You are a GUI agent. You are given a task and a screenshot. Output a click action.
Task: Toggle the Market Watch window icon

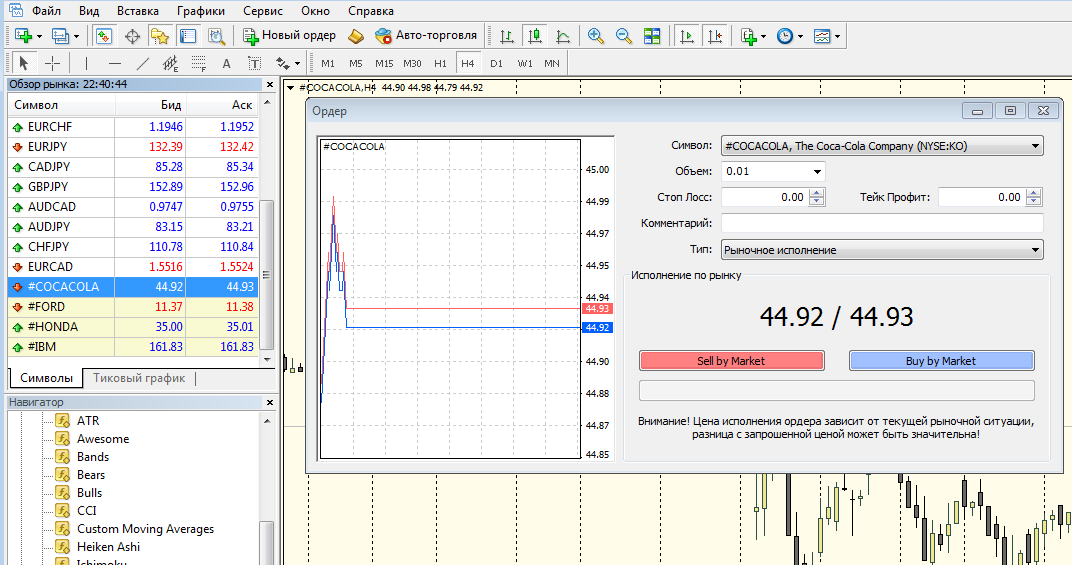point(103,36)
